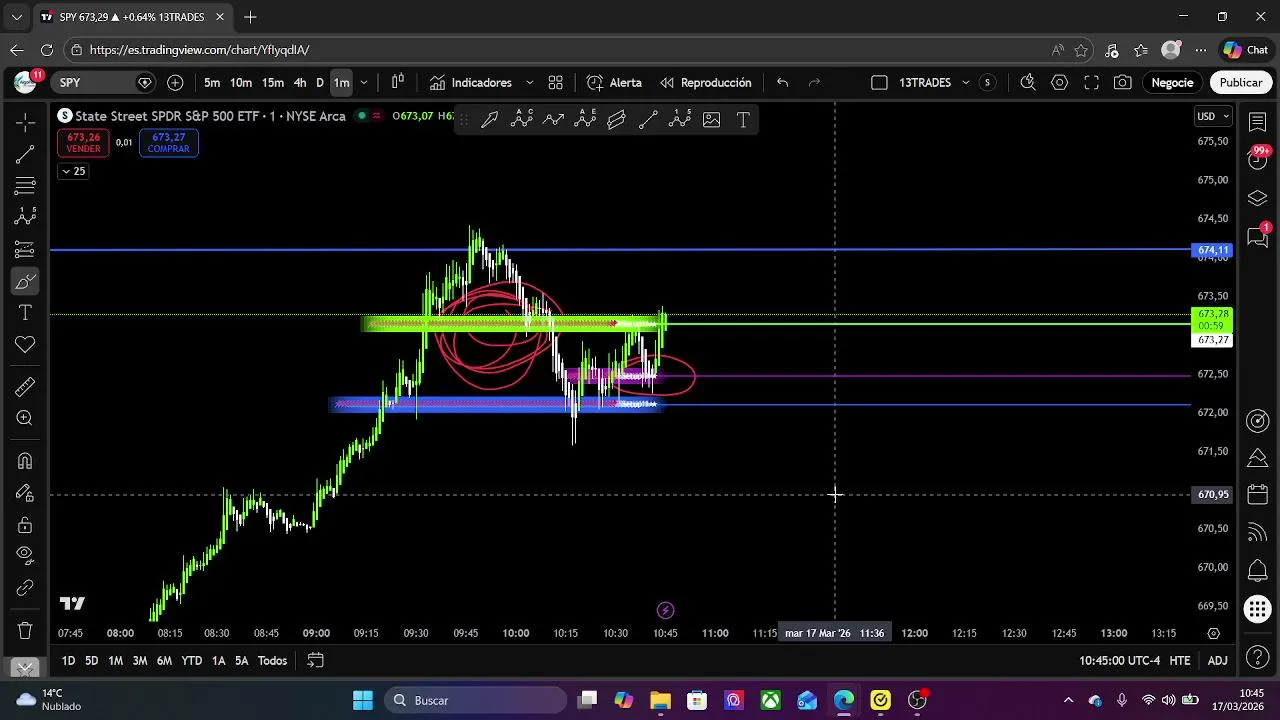Open the patterns tool group in sidebar
Screen dimensions: 1280x720
25,217
